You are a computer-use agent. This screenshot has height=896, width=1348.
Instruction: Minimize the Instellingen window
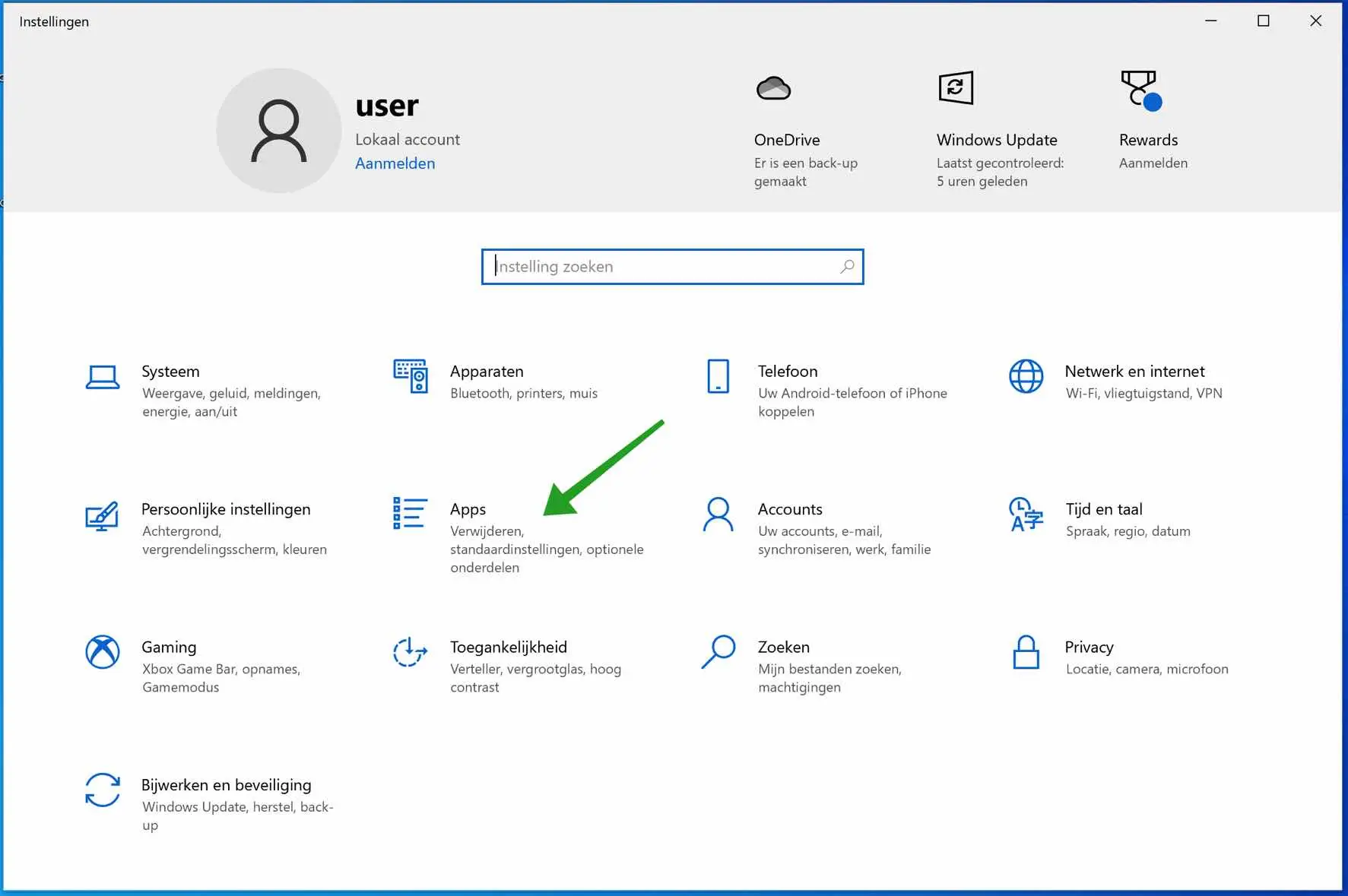1211,21
